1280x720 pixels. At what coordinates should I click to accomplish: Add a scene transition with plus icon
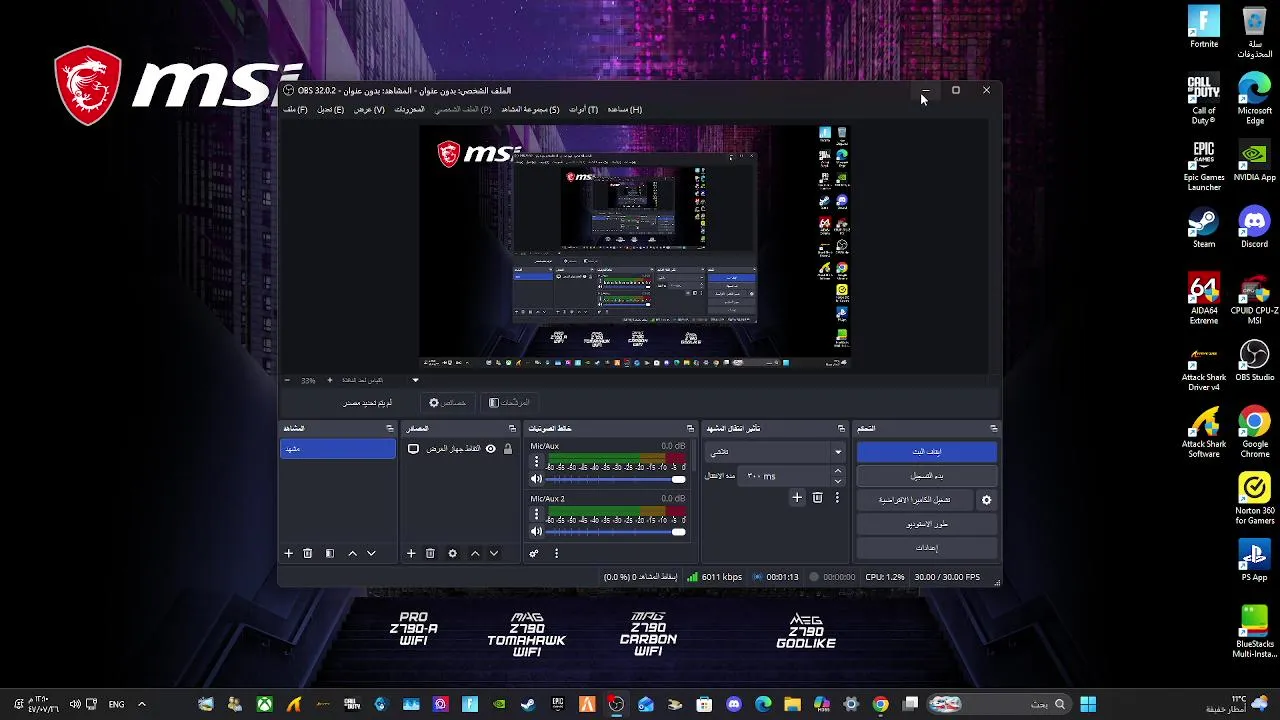pyautogui.click(x=797, y=497)
